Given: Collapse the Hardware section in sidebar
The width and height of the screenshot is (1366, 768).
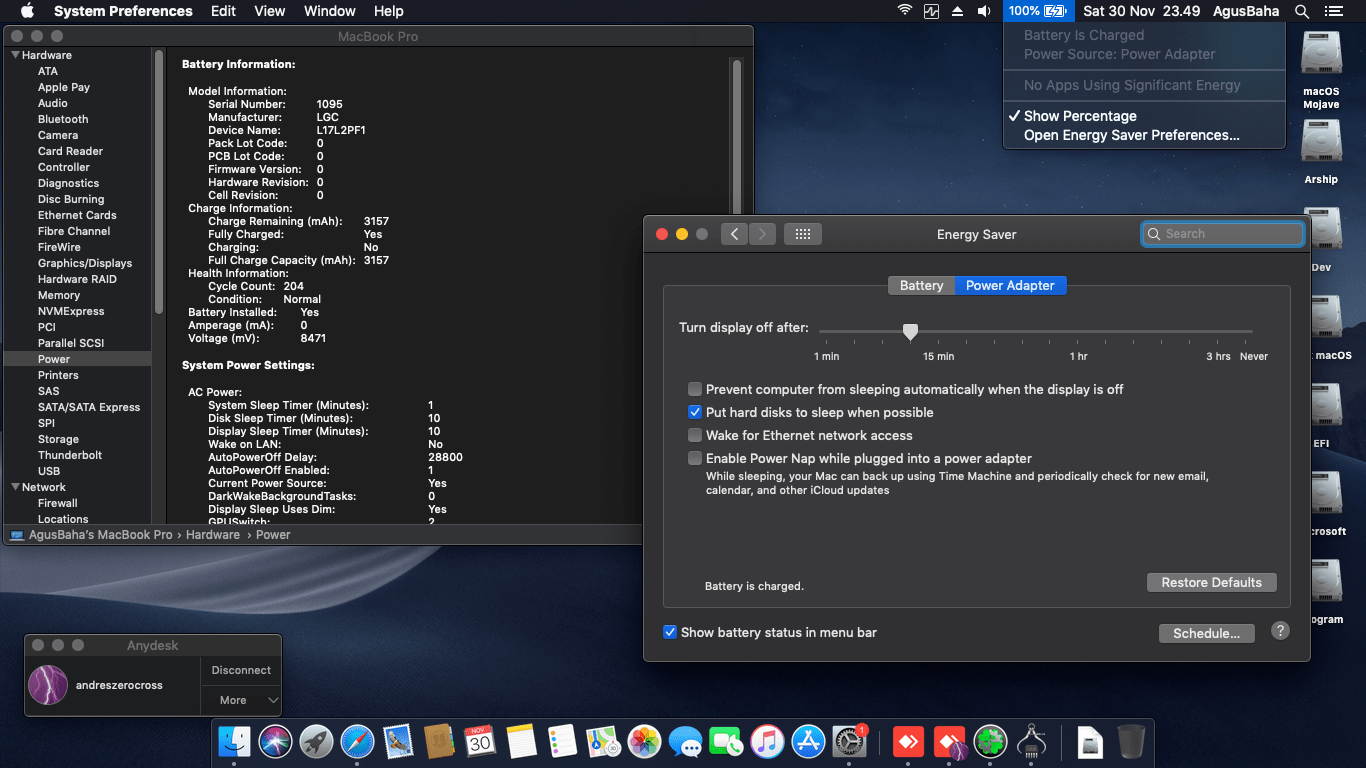Looking at the screenshot, I should [x=15, y=55].
